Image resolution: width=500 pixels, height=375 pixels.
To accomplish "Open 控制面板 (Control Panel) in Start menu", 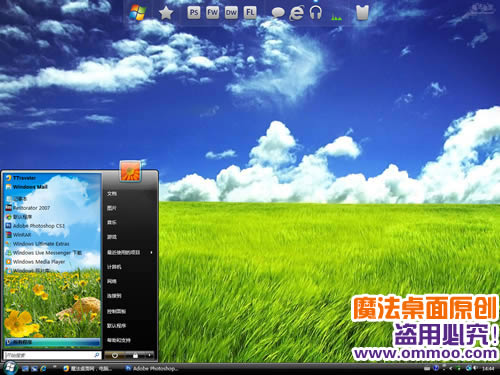I will 116,311.
